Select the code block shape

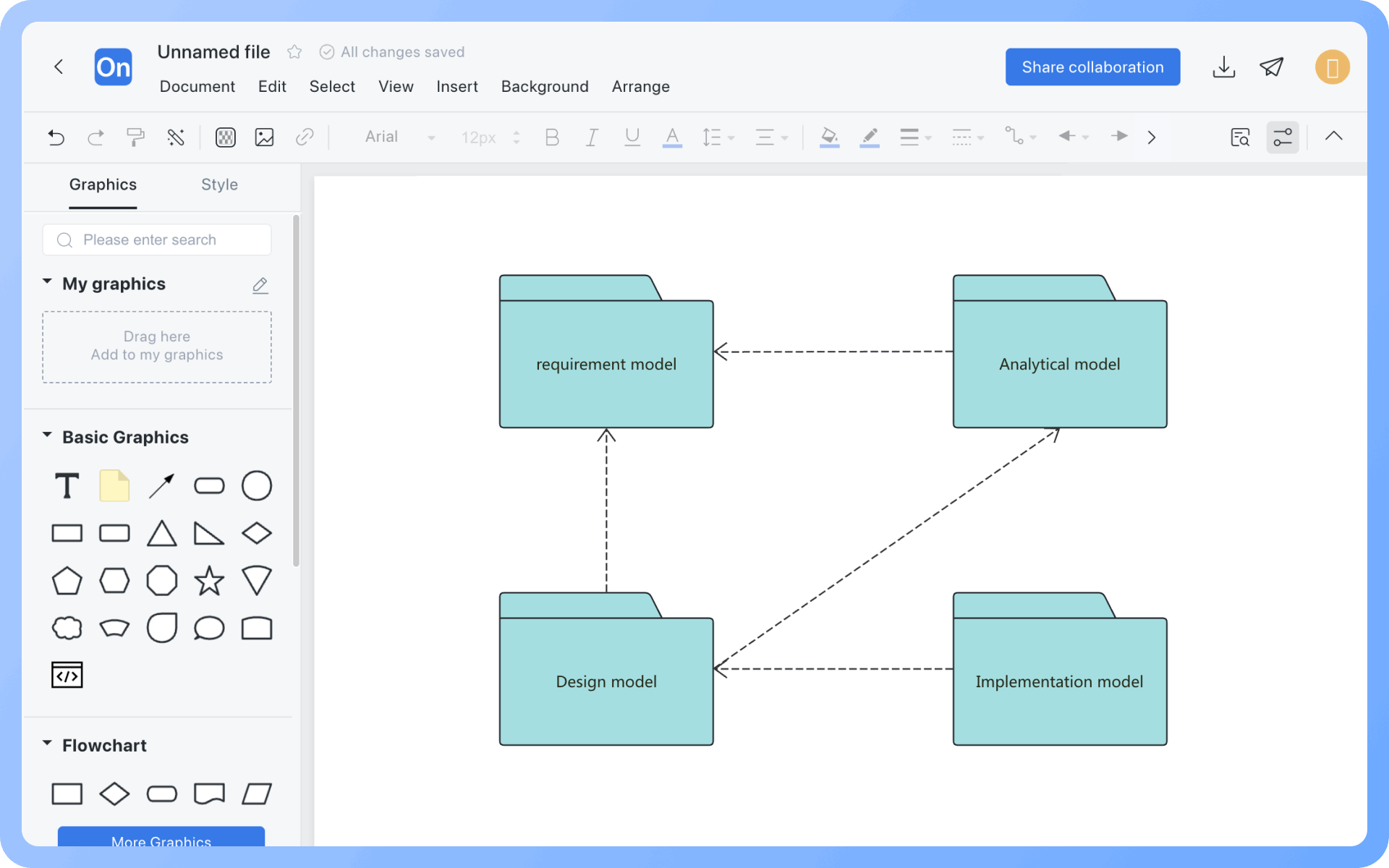click(67, 675)
